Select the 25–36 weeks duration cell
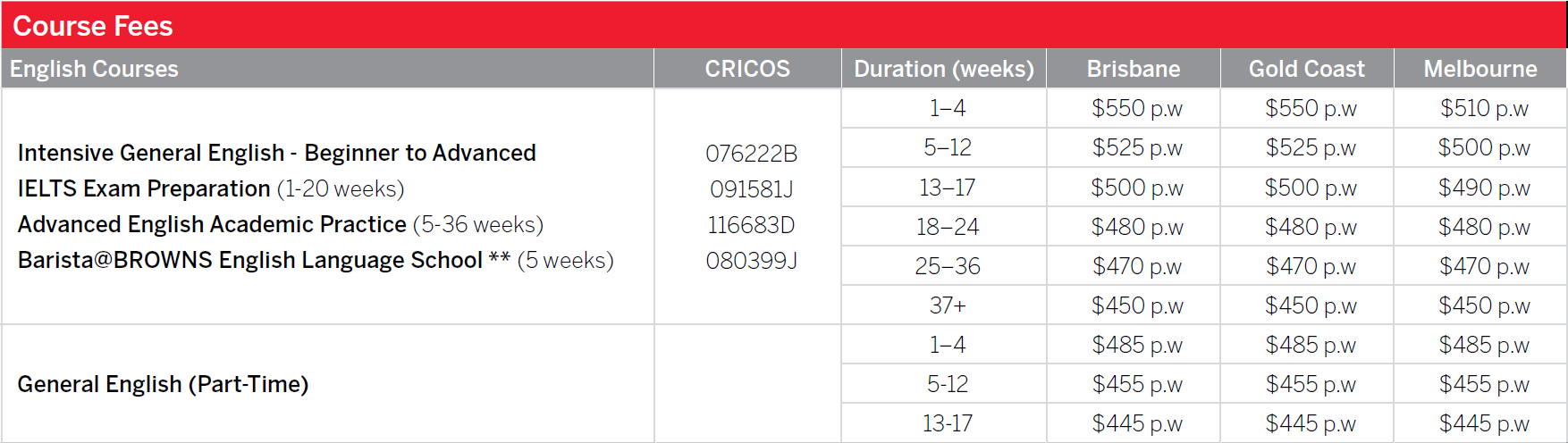Image resolution: width=1568 pixels, height=443 pixels. [947, 266]
